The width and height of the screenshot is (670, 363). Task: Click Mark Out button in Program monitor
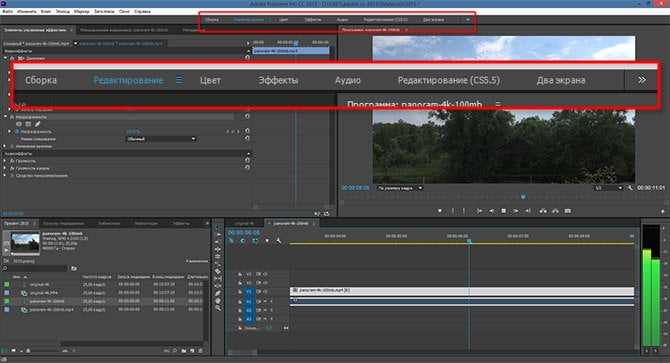[x=464, y=211]
